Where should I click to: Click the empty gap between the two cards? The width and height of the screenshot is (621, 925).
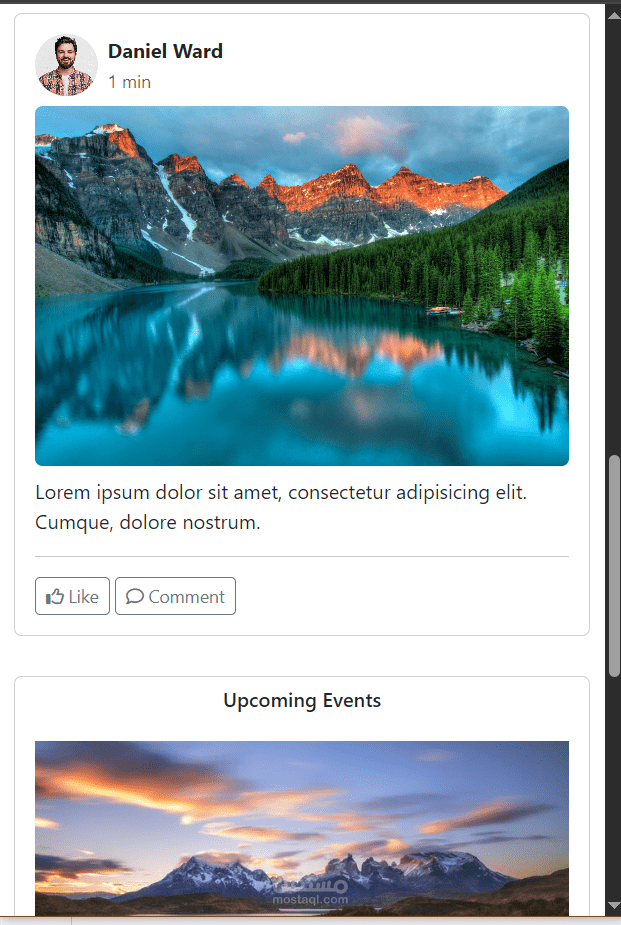[x=302, y=656]
